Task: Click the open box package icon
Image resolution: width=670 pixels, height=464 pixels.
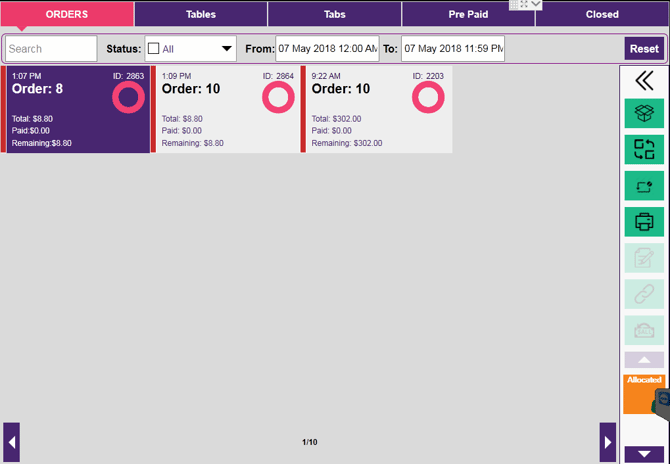Action: coord(644,114)
